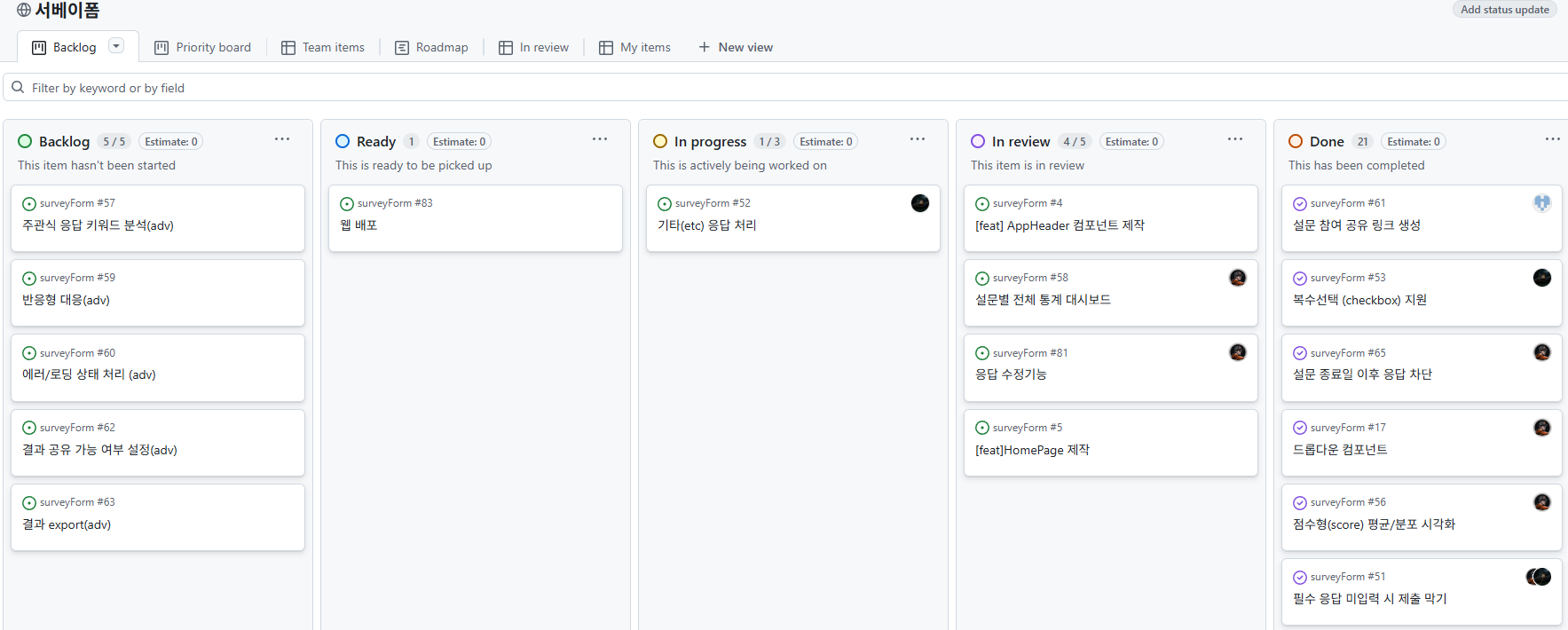Switch to the Priority board tab

point(202,47)
